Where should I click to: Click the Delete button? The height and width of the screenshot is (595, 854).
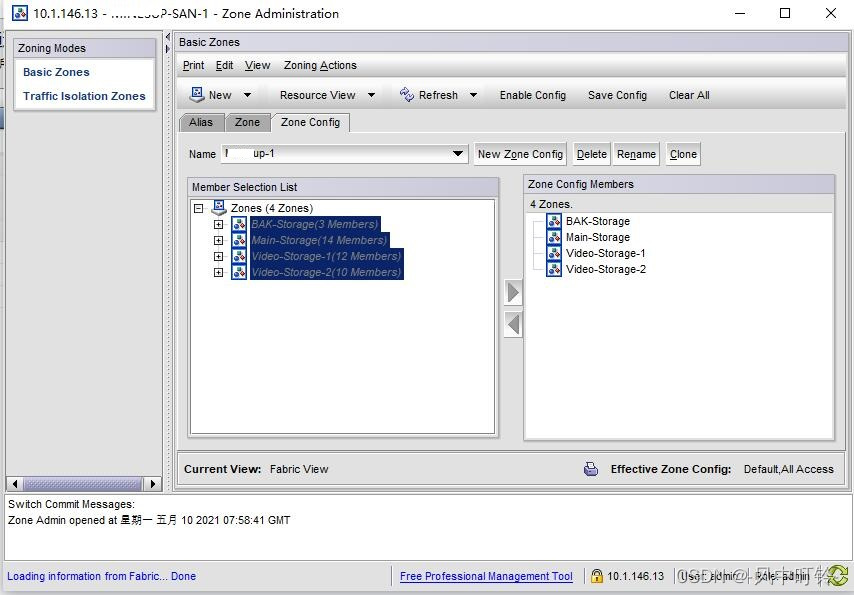591,154
